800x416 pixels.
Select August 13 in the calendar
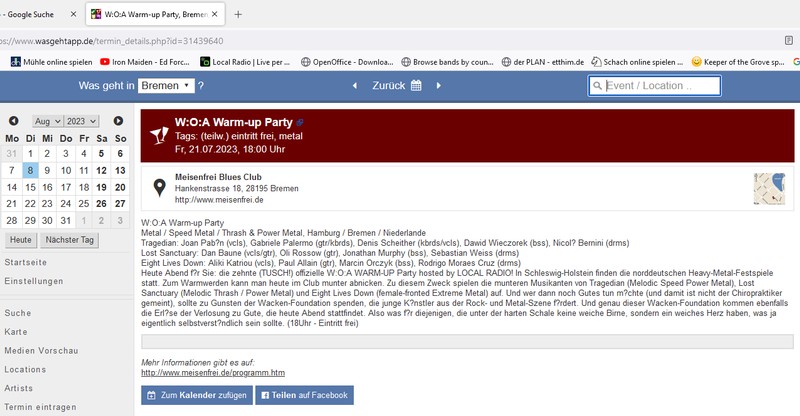[x=120, y=170]
